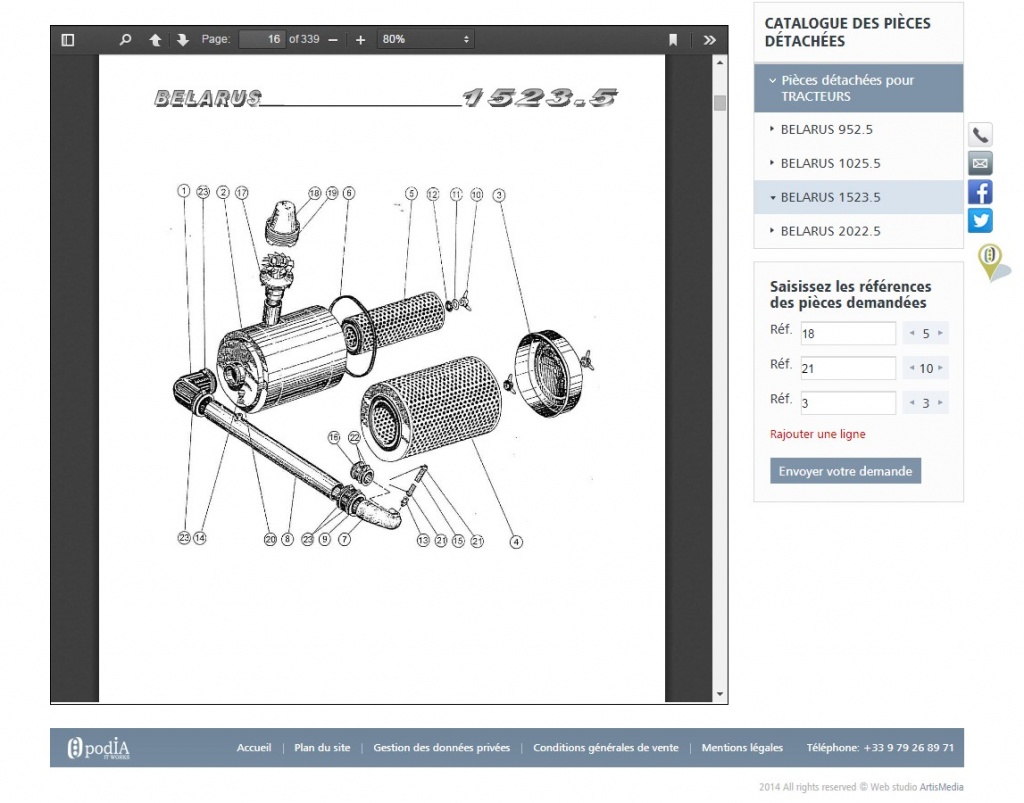Expand the BELARUS 952.5 item

click(x=858, y=129)
